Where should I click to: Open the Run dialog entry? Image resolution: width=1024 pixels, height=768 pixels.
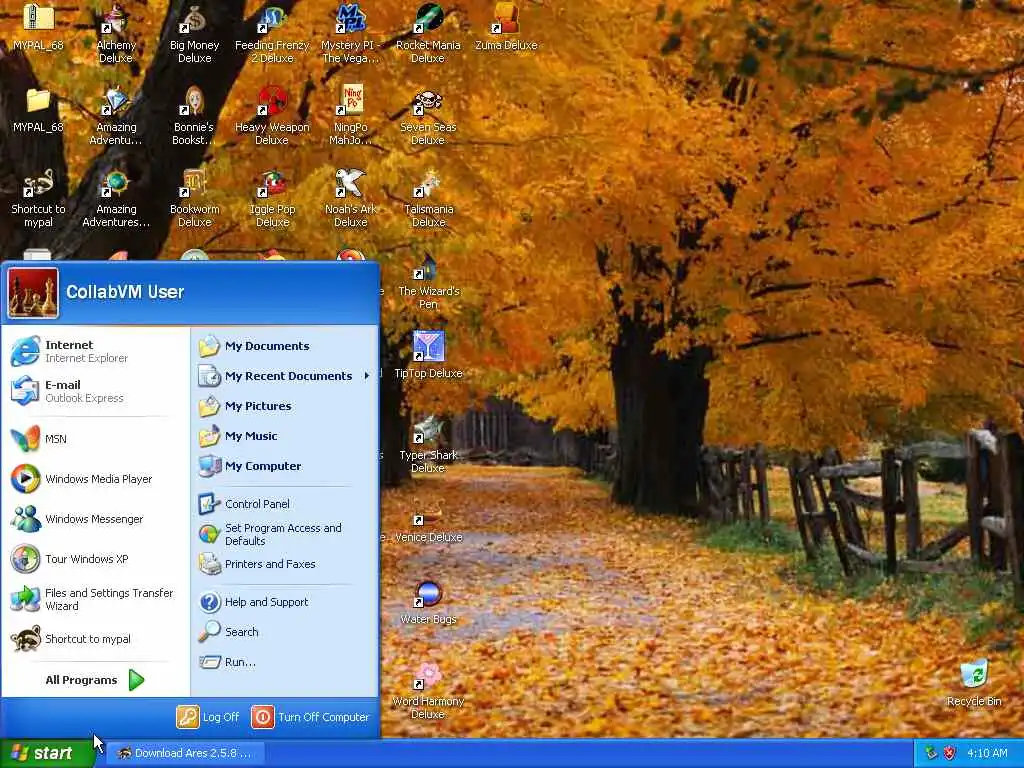click(x=285, y=662)
